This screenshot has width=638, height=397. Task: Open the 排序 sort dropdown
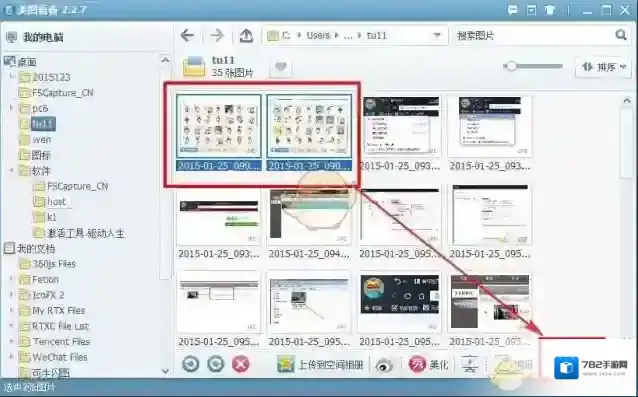[x=603, y=67]
